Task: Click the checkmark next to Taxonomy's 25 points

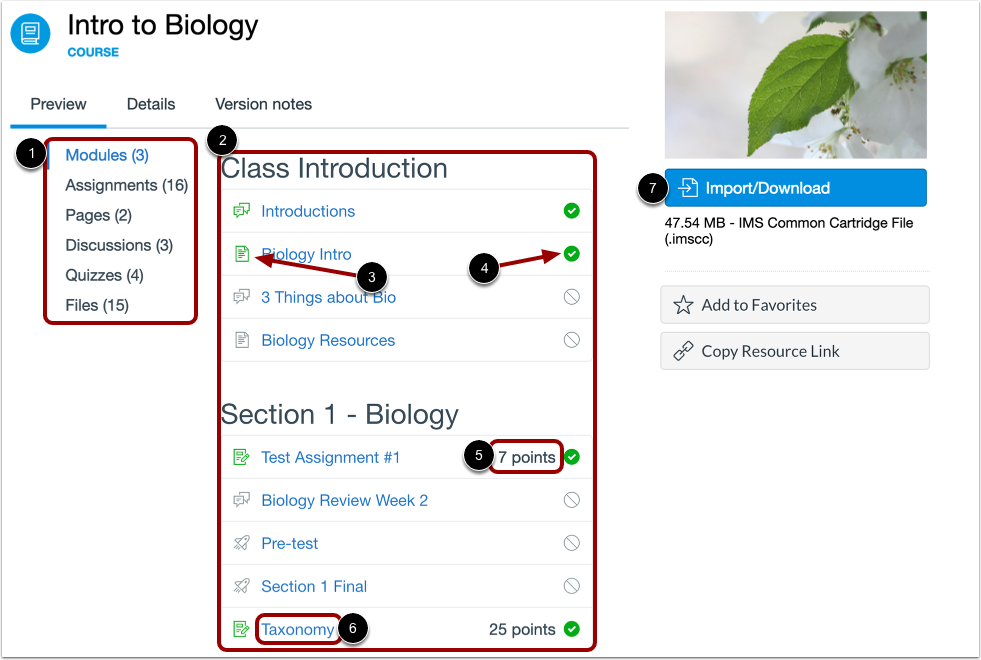Action: pos(571,629)
